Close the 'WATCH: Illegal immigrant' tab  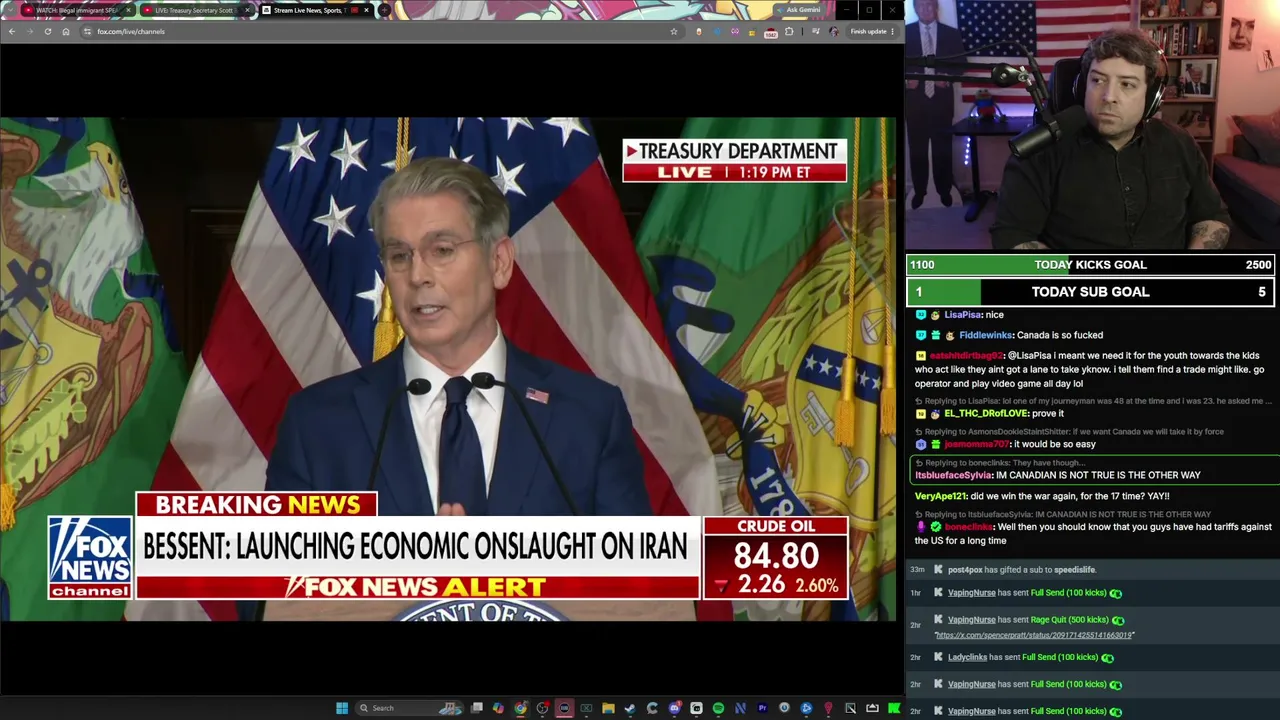click(128, 10)
